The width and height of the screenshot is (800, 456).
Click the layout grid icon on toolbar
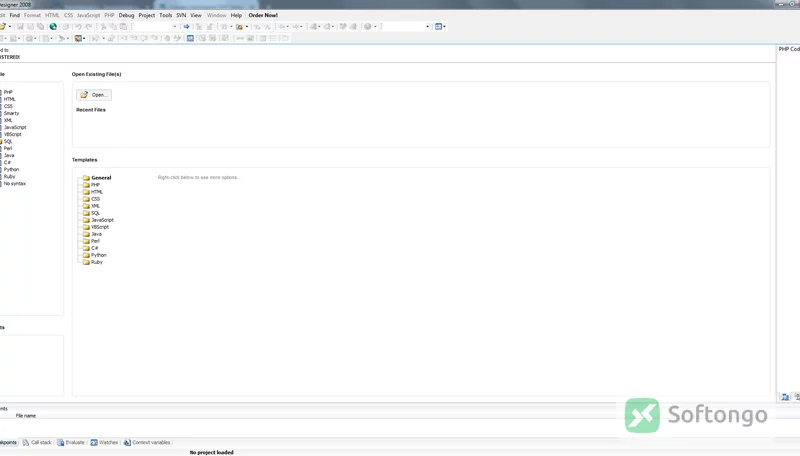(438, 27)
